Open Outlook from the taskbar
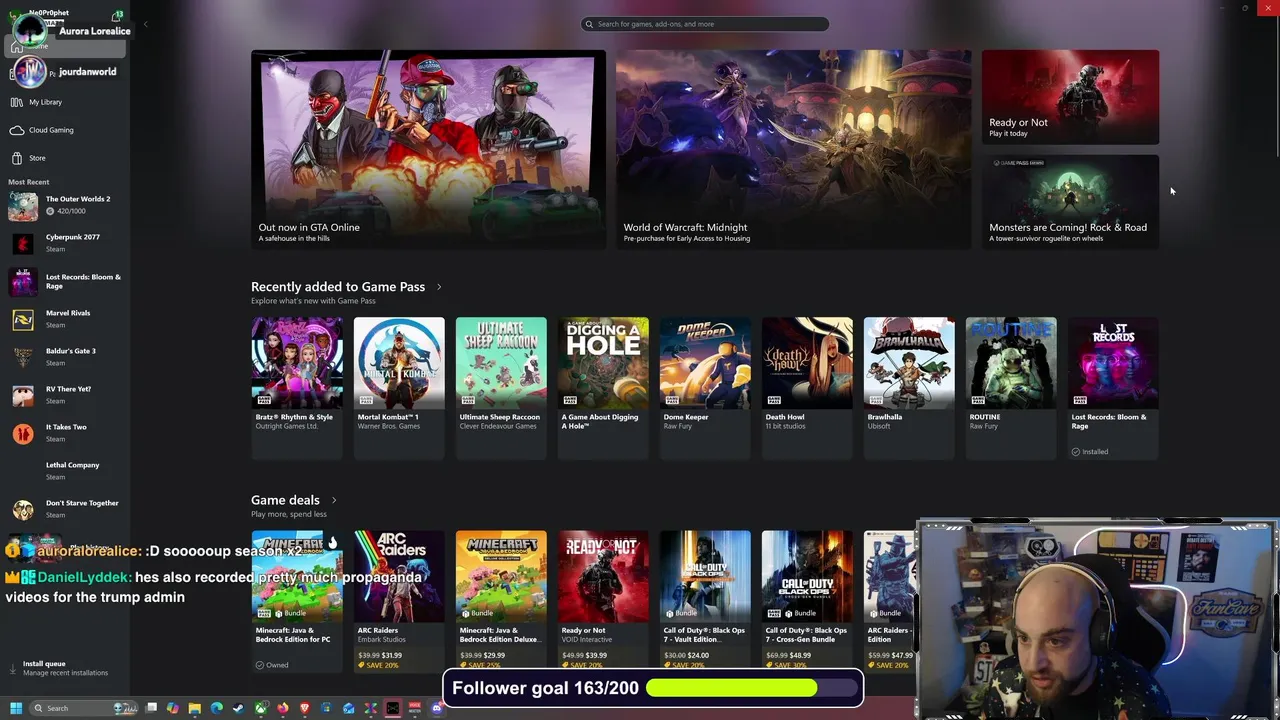Screen dimensions: 1280x720 pyautogui.click(x=349, y=708)
